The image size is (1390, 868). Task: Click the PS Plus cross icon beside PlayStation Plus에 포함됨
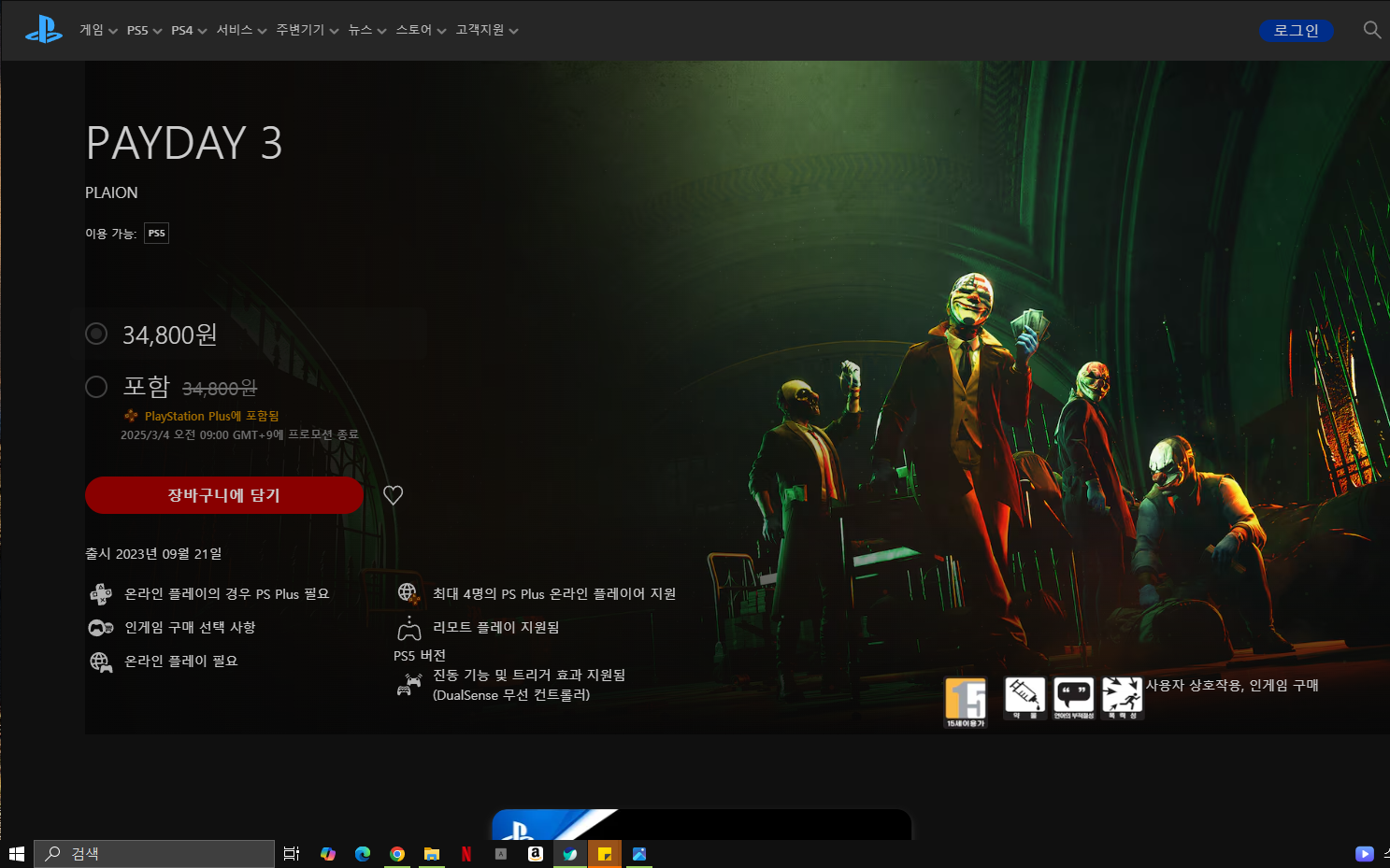click(x=131, y=416)
